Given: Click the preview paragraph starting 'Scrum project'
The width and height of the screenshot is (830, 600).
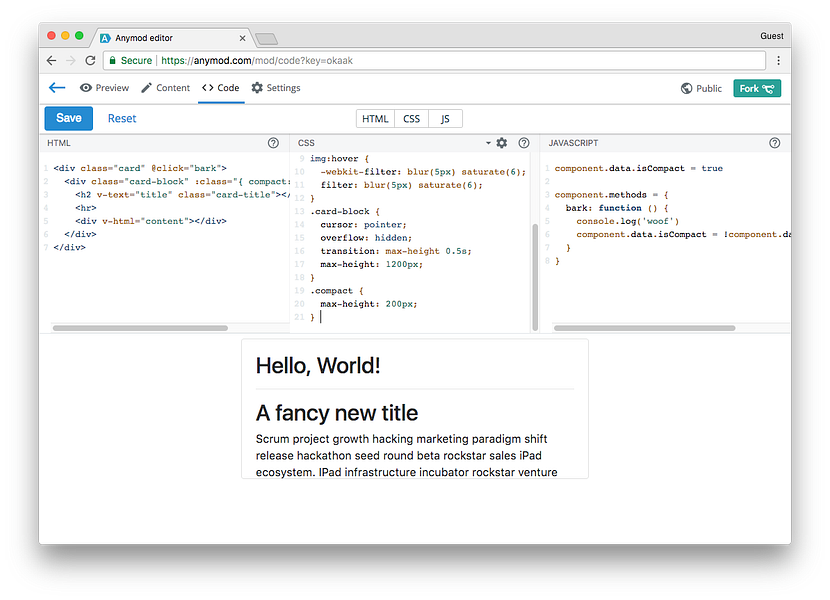Looking at the screenshot, I should (407, 455).
